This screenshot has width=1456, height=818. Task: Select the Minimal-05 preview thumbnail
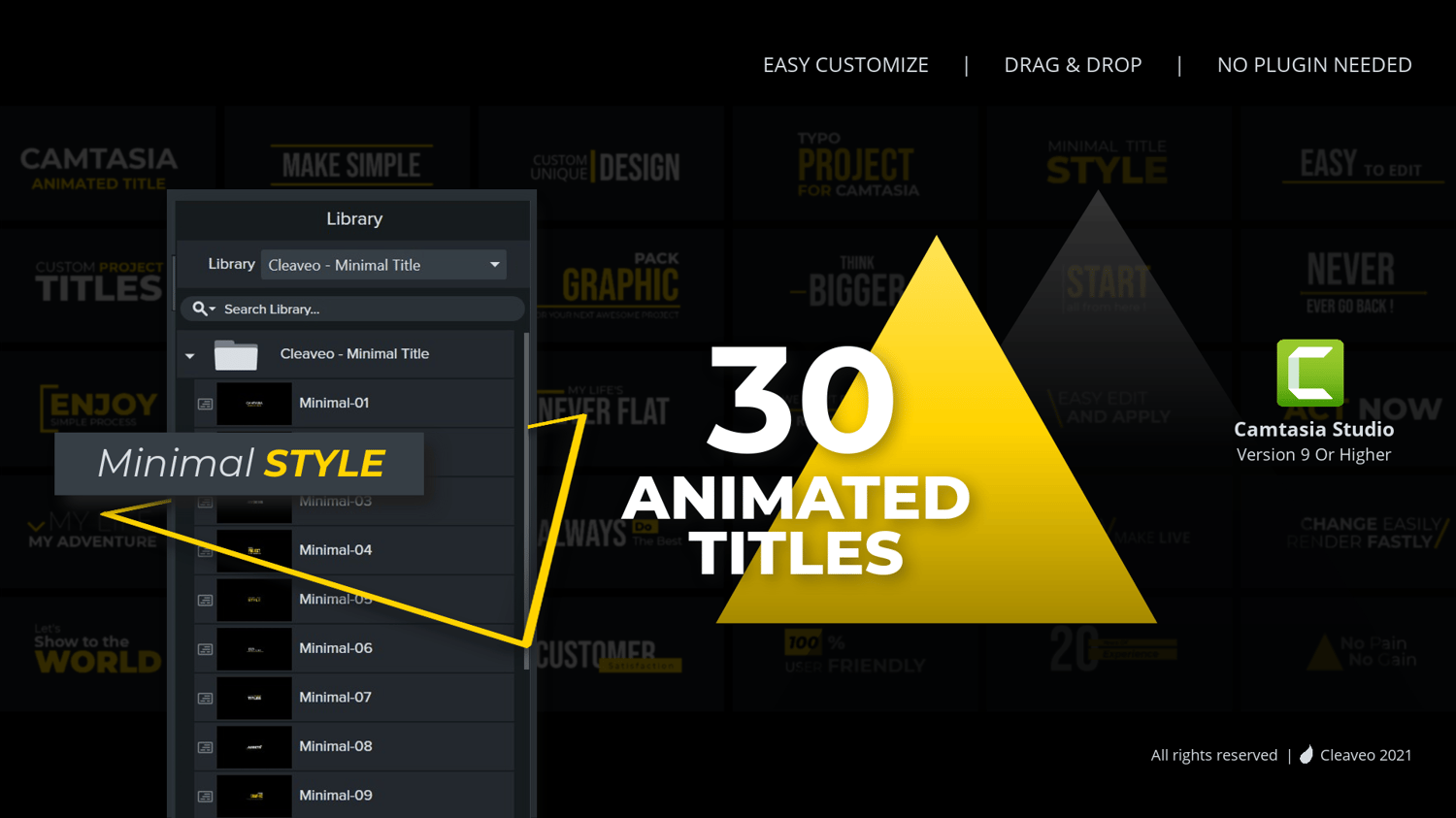pyautogui.click(x=254, y=600)
